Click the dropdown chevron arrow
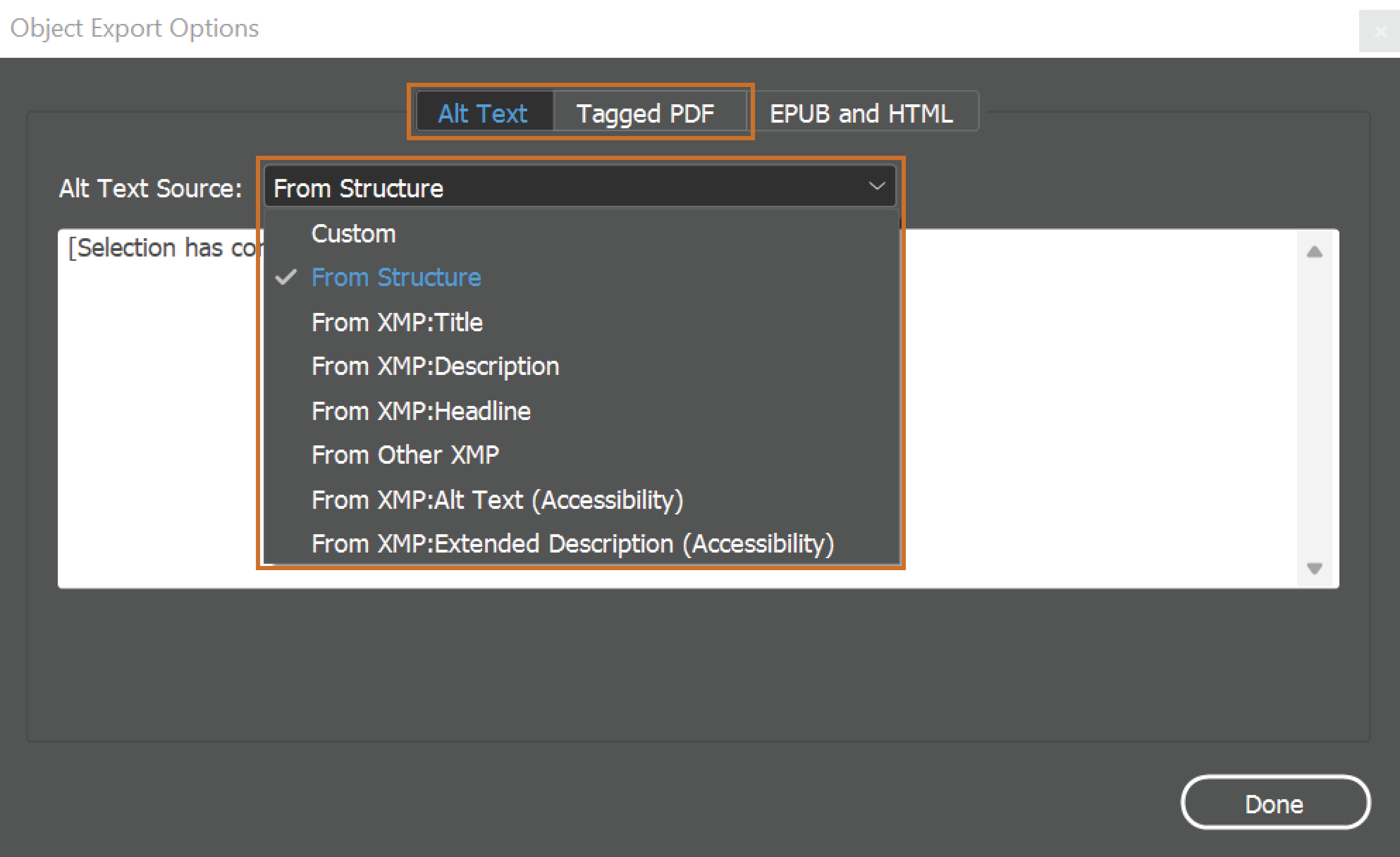This screenshot has height=857, width=1400. point(877,186)
